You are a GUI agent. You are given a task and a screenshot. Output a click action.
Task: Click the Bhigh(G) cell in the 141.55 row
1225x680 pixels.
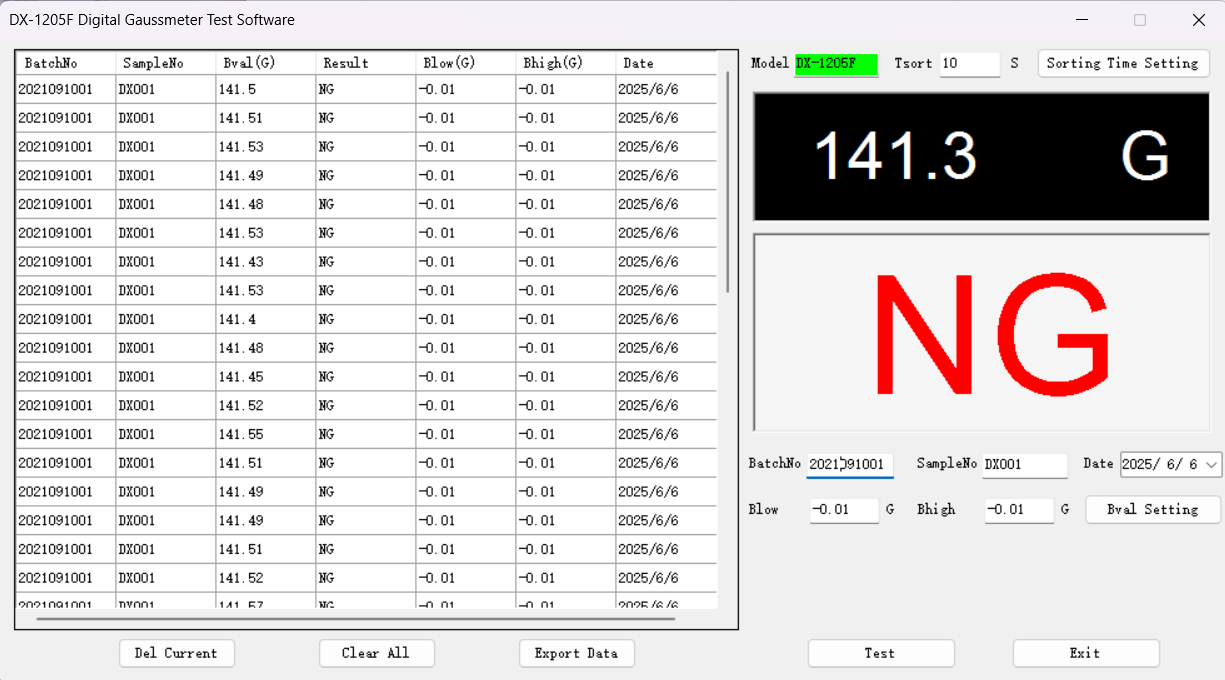point(566,435)
